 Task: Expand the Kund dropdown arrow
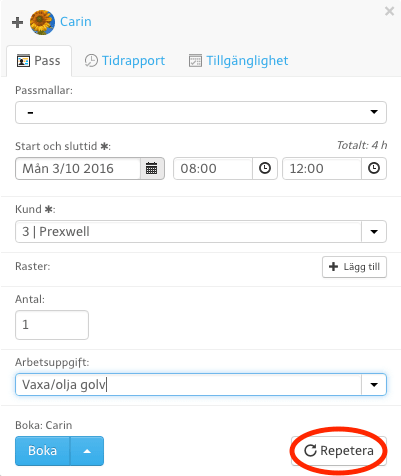[x=374, y=231]
